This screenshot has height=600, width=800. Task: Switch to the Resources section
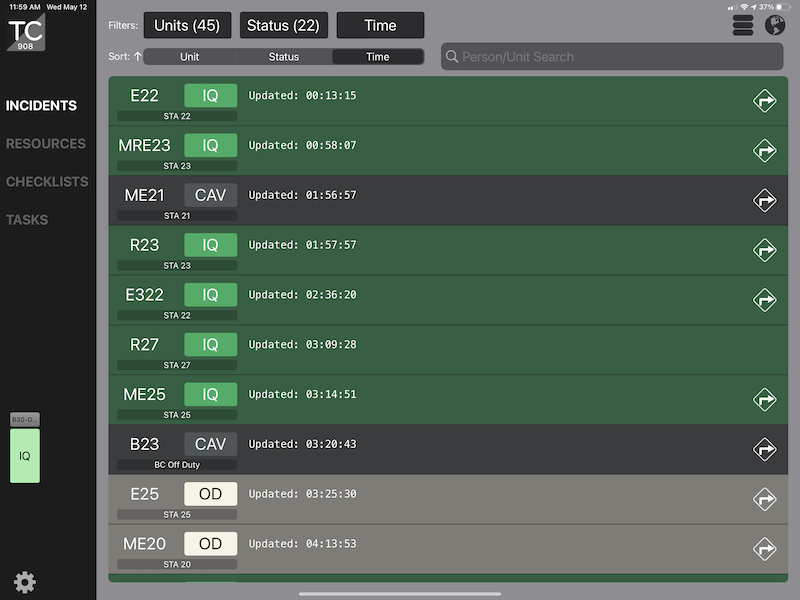pyautogui.click(x=46, y=144)
